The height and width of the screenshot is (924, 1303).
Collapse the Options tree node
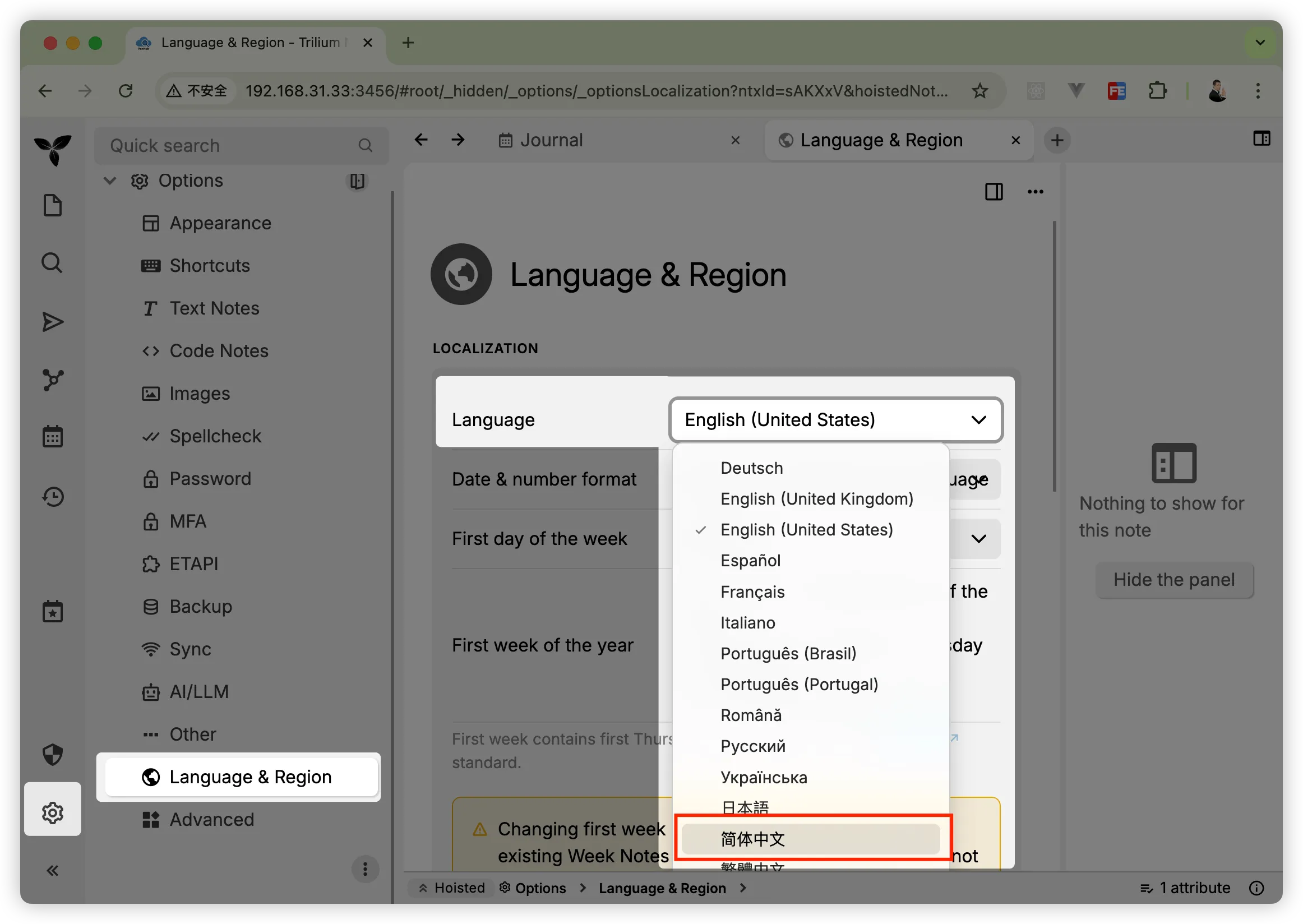tap(109, 181)
